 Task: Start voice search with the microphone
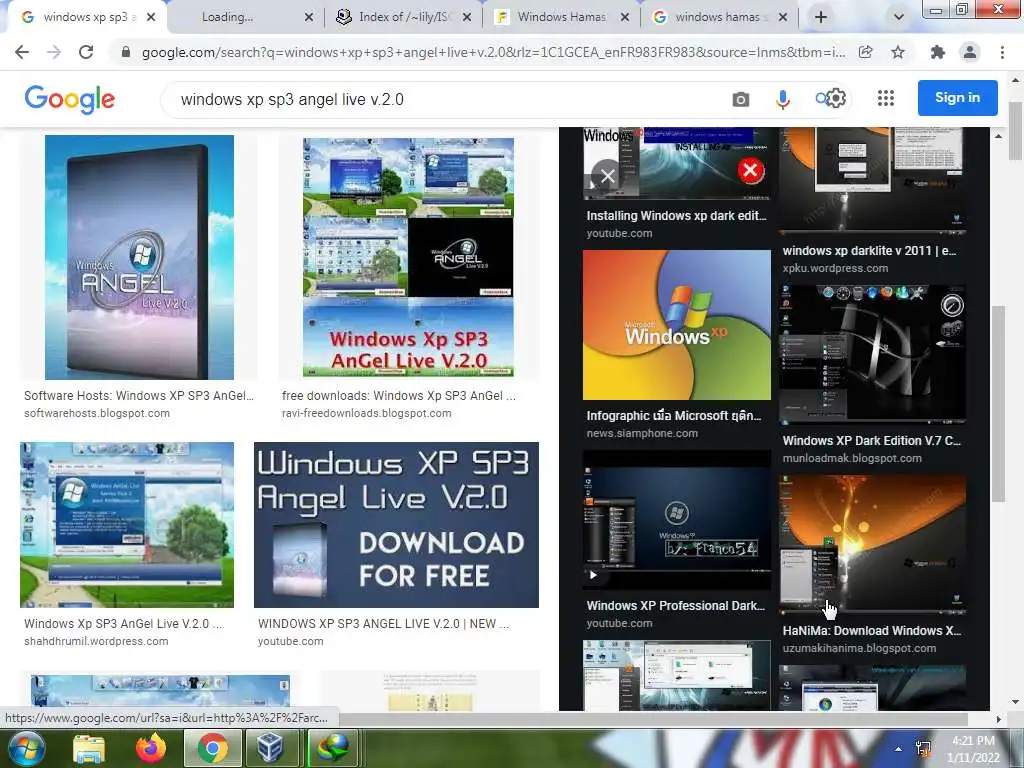coord(782,99)
